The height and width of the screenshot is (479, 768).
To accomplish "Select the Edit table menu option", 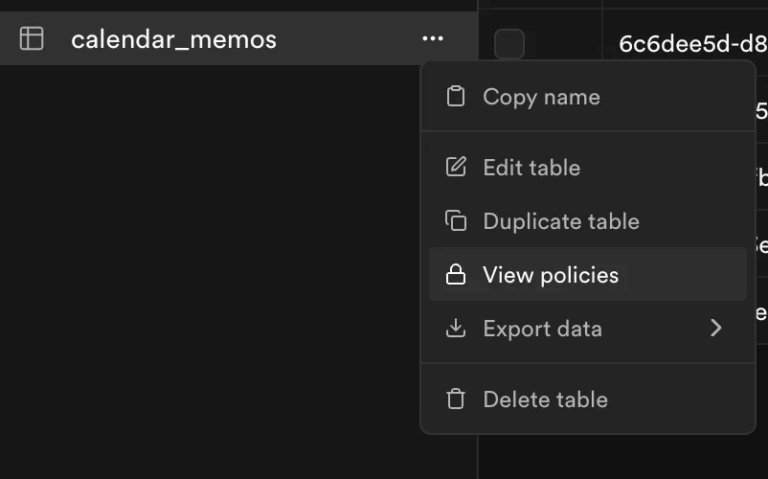I will [531, 167].
